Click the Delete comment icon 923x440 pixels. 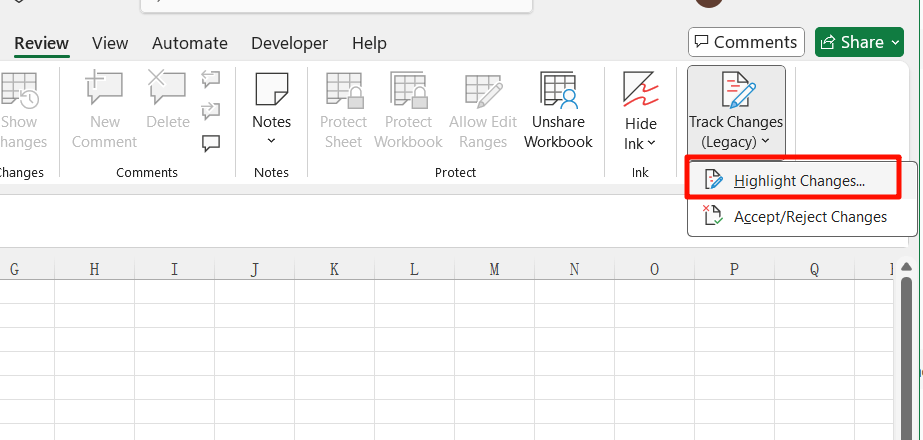point(167,88)
